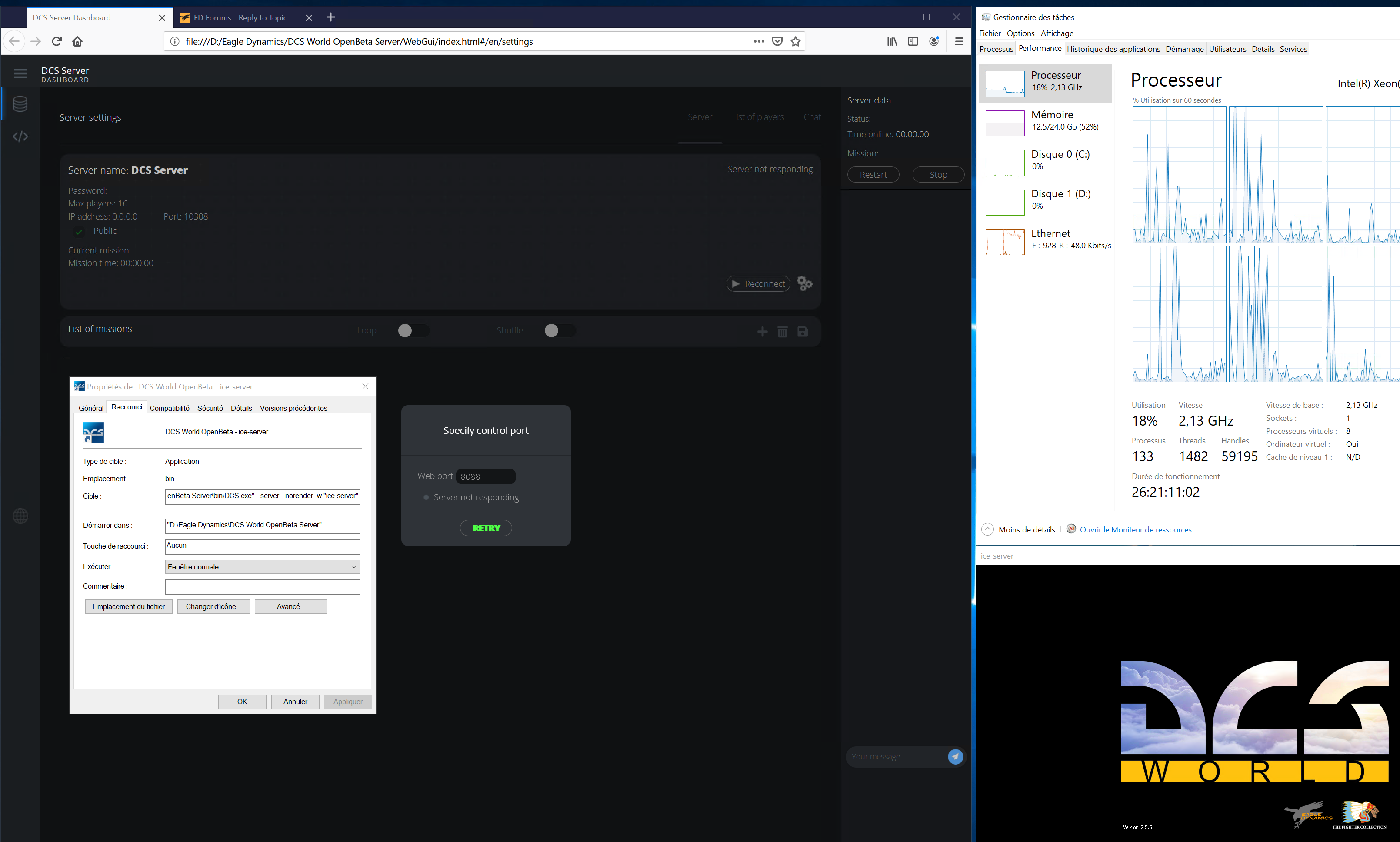Click Annuler in the properties dialog
The height and width of the screenshot is (842, 1400).
[295, 702]
